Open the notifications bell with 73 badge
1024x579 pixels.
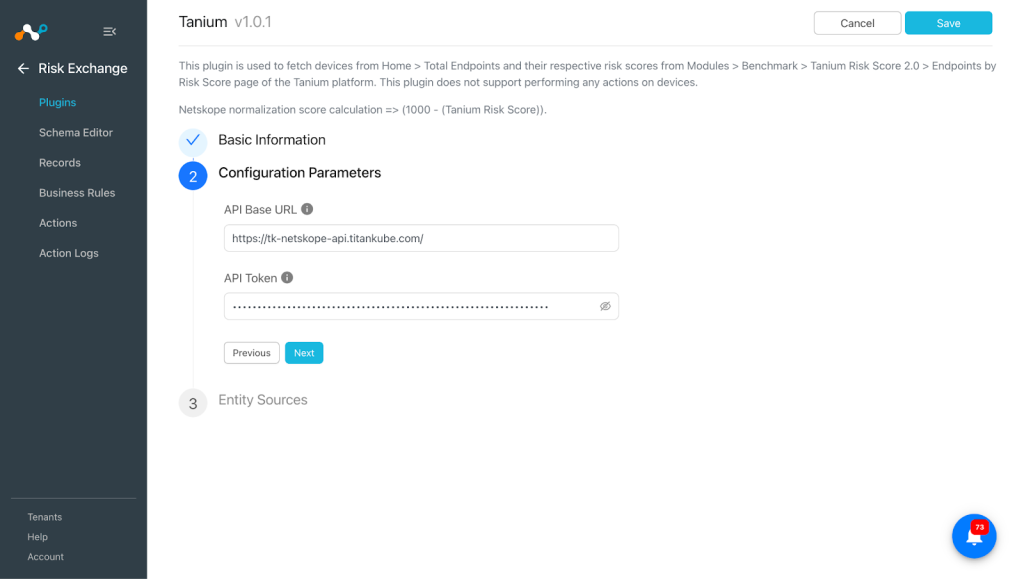click(x=974, y=536)
